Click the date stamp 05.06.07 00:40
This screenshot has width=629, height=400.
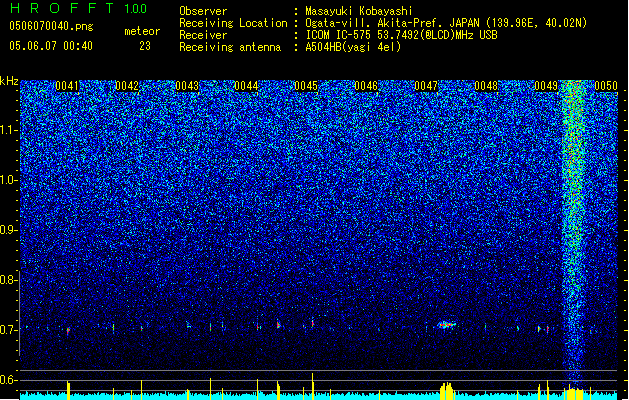(51, 46)
